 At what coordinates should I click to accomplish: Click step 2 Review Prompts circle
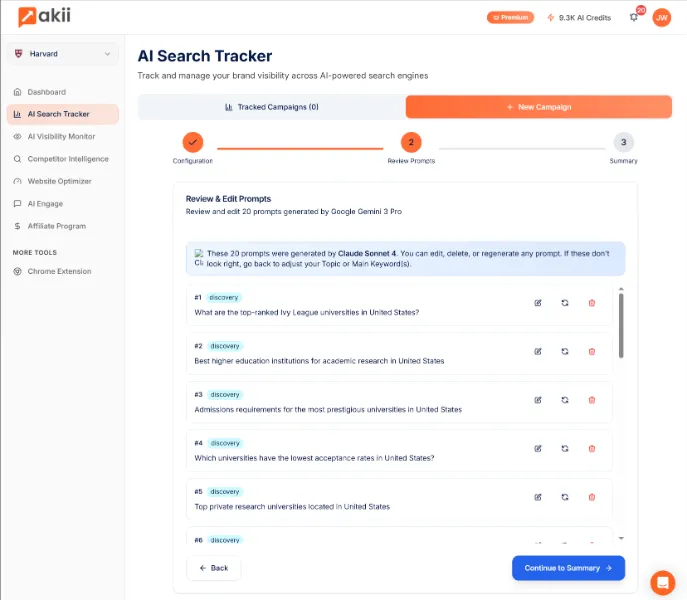tap(411, 142)
